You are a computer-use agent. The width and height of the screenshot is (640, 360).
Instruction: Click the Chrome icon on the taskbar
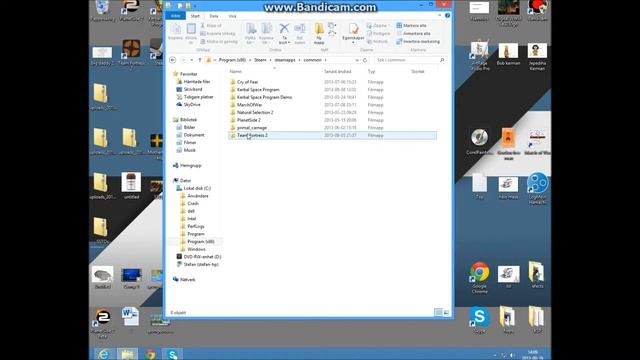[150, 354]
